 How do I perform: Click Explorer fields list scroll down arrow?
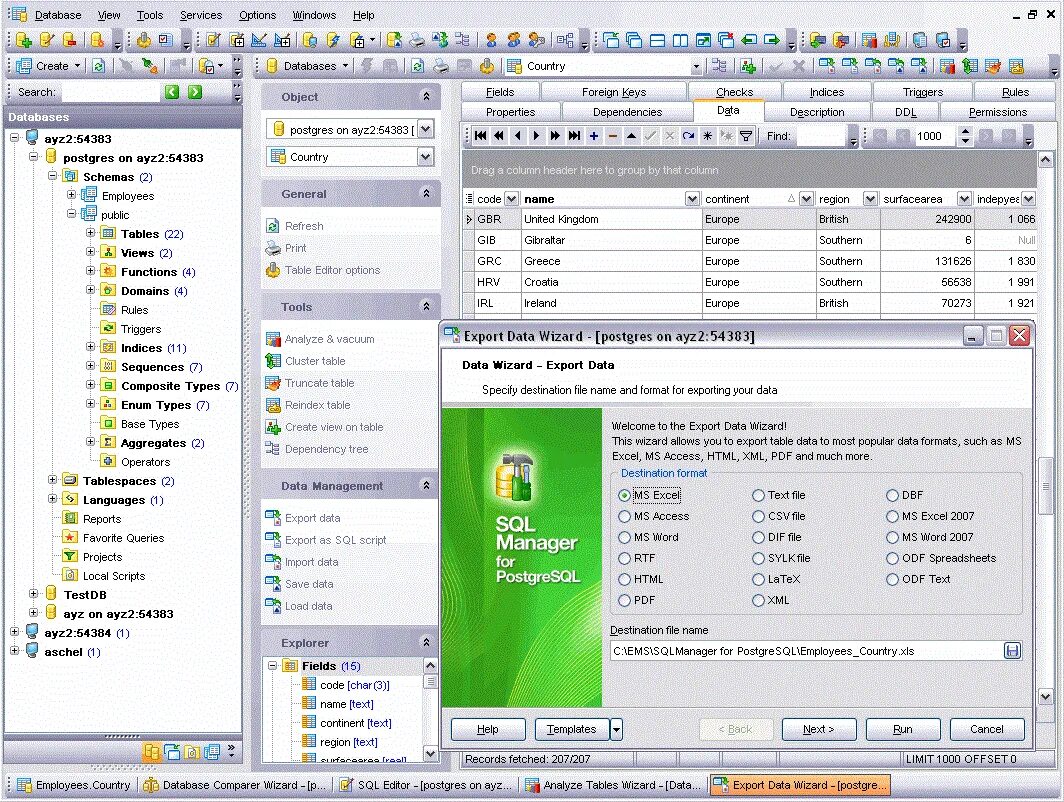tap(430, 753)
